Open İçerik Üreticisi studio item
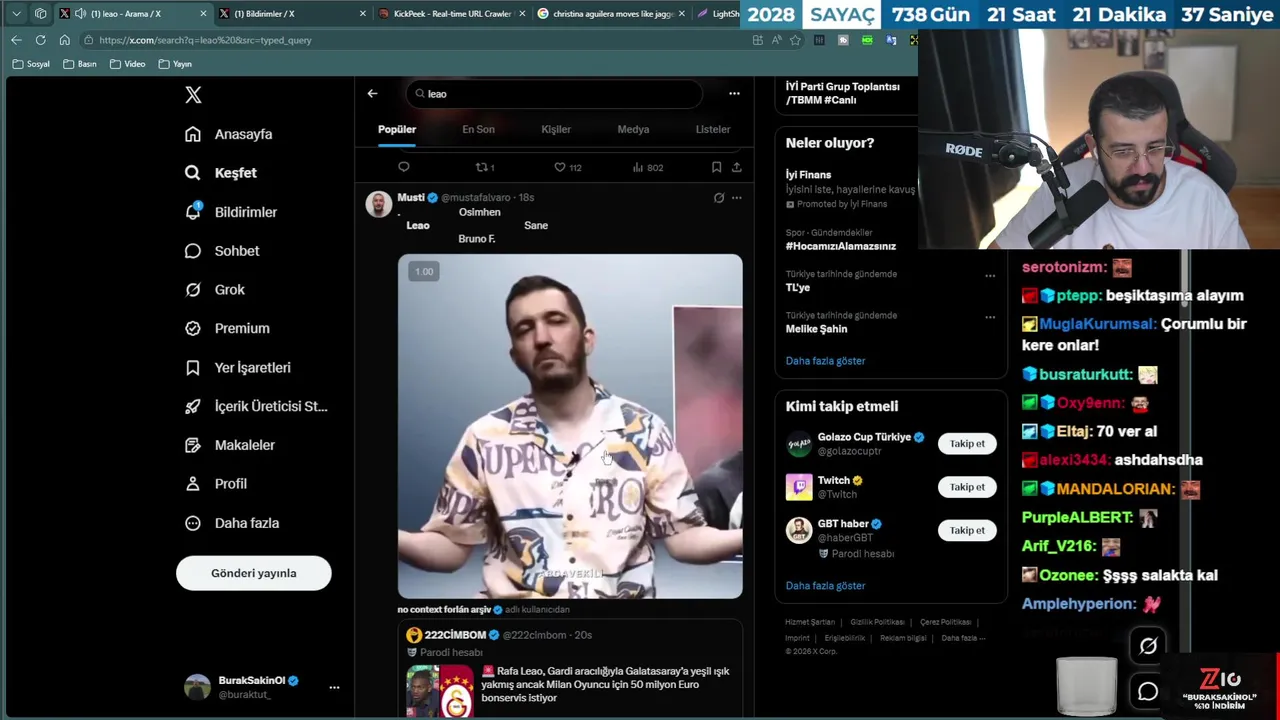Viewport: 1280px width, 720px height. 256,406
